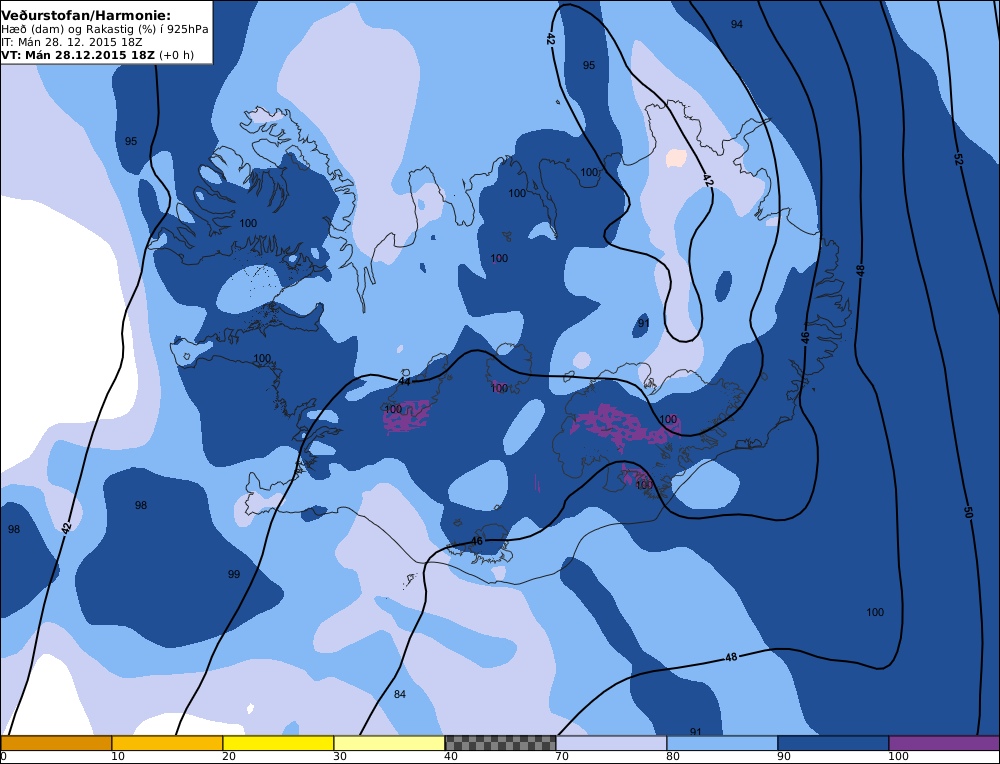The height and width of the screenshot is (764, 1000).
Task: Click the legend scale value '40'
Action: click(450, 756)
